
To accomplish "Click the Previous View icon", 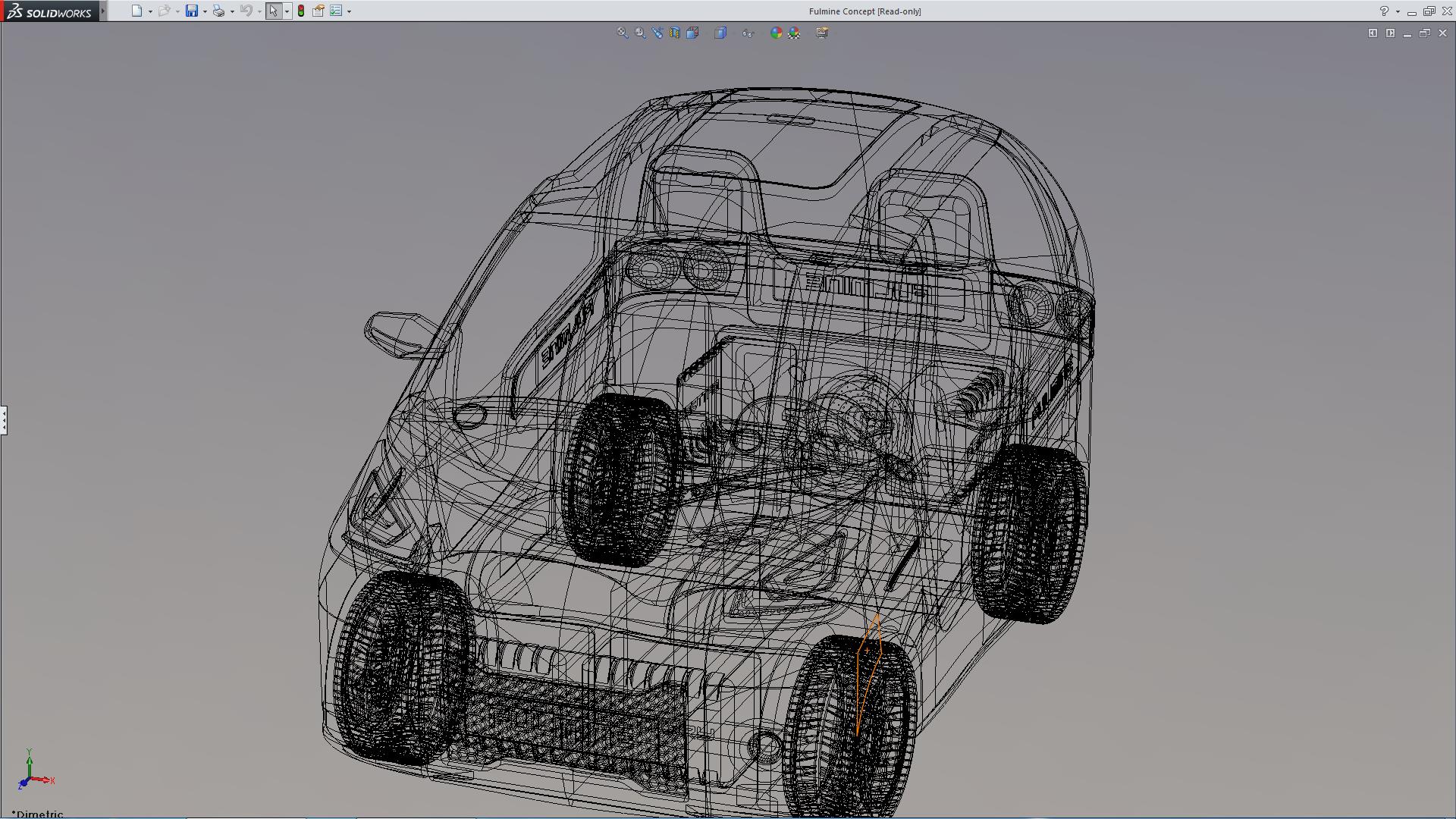I will tap(657, 33).
